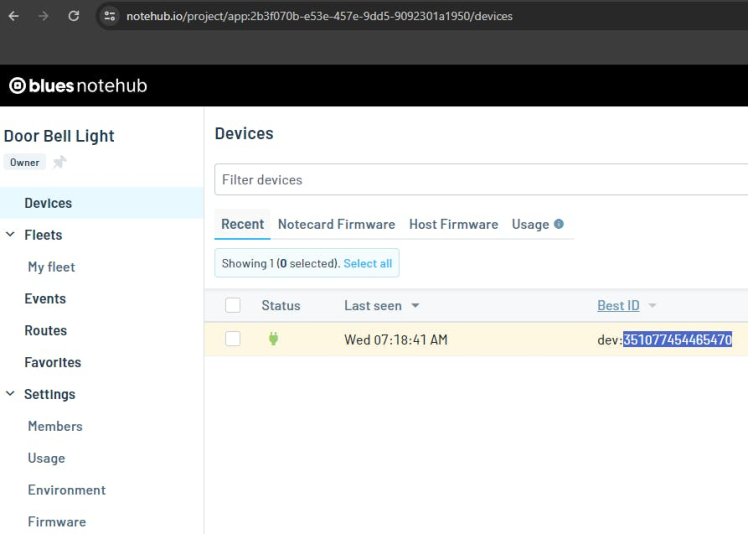Sort by Last seen column arrow

click(x=415, y=306)
